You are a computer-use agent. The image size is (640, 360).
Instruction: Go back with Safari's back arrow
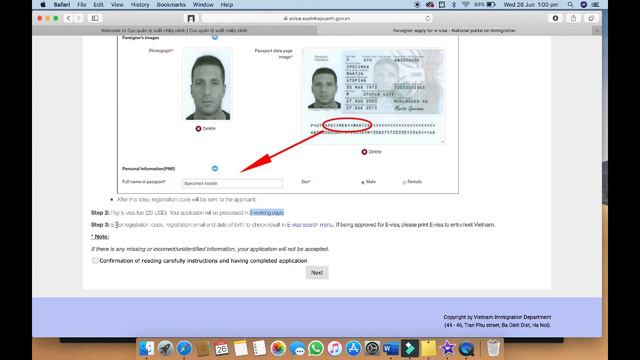click(69, 18)
